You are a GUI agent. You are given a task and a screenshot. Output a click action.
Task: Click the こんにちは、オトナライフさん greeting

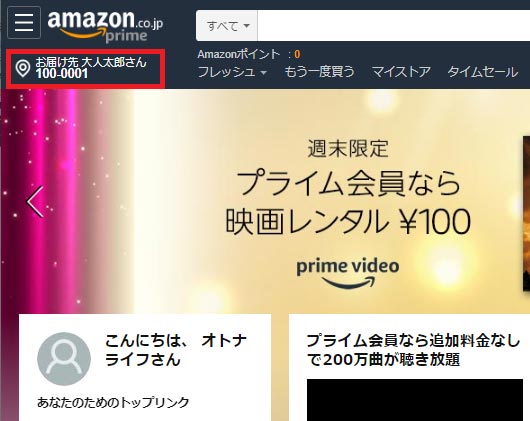click(176, 350)
